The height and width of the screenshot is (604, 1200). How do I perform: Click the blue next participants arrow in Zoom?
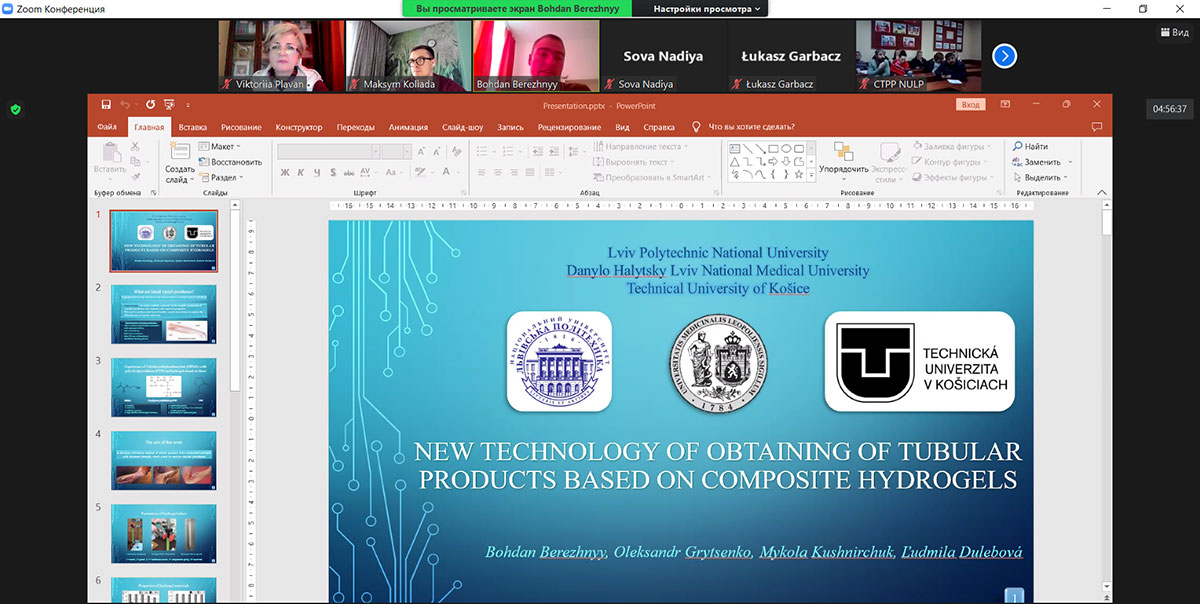1004,56
